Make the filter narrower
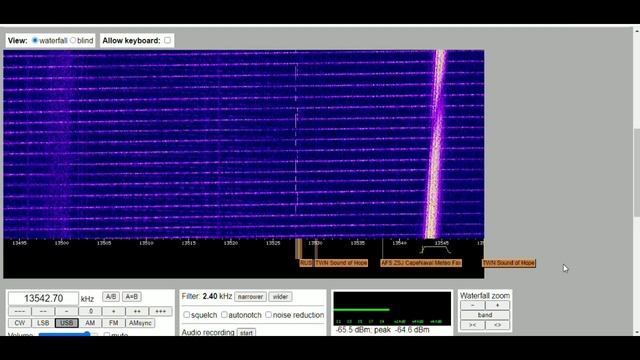Viewport: 640px width, 360px height. pos(250,297)
